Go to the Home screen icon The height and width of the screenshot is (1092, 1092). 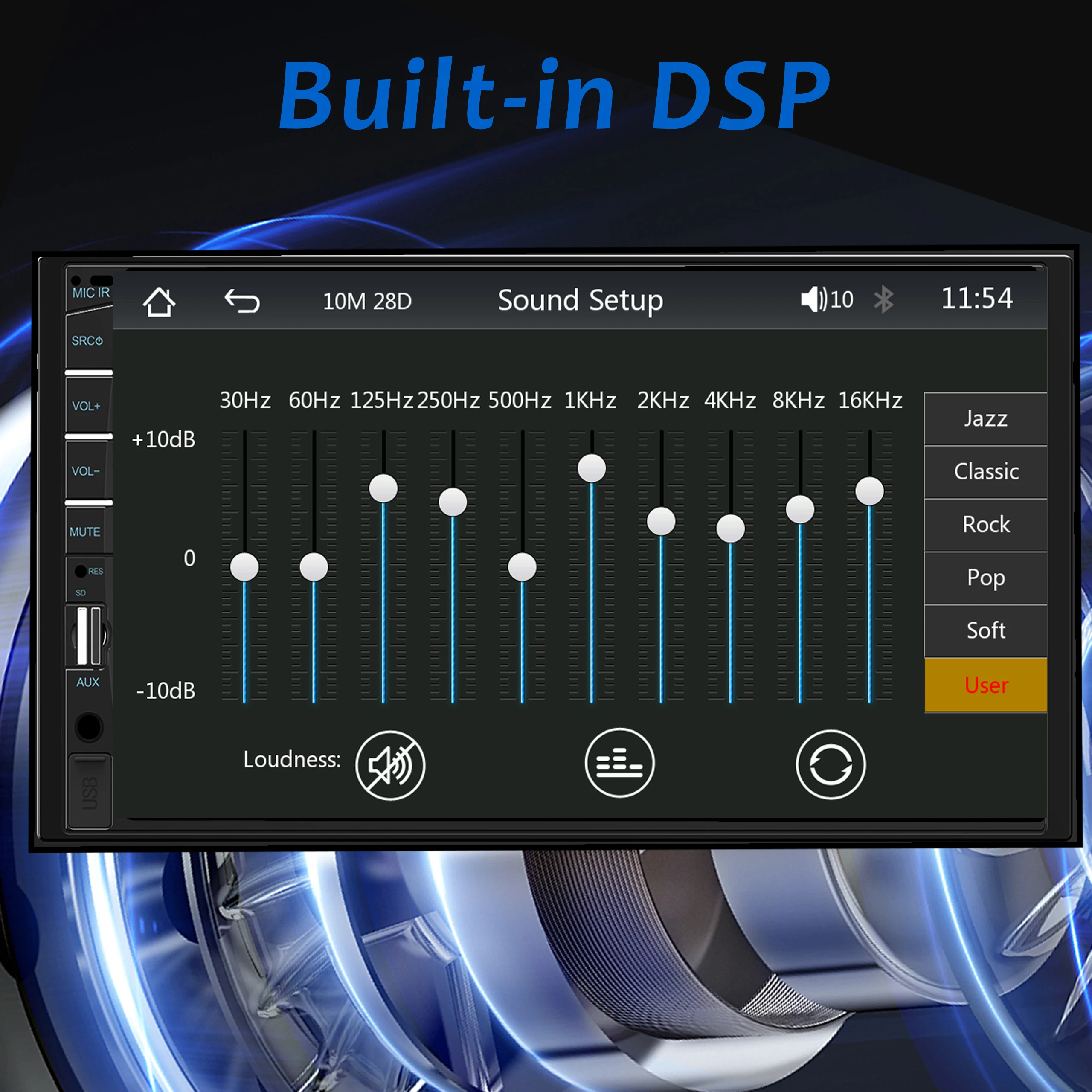(x=159, y=301)
